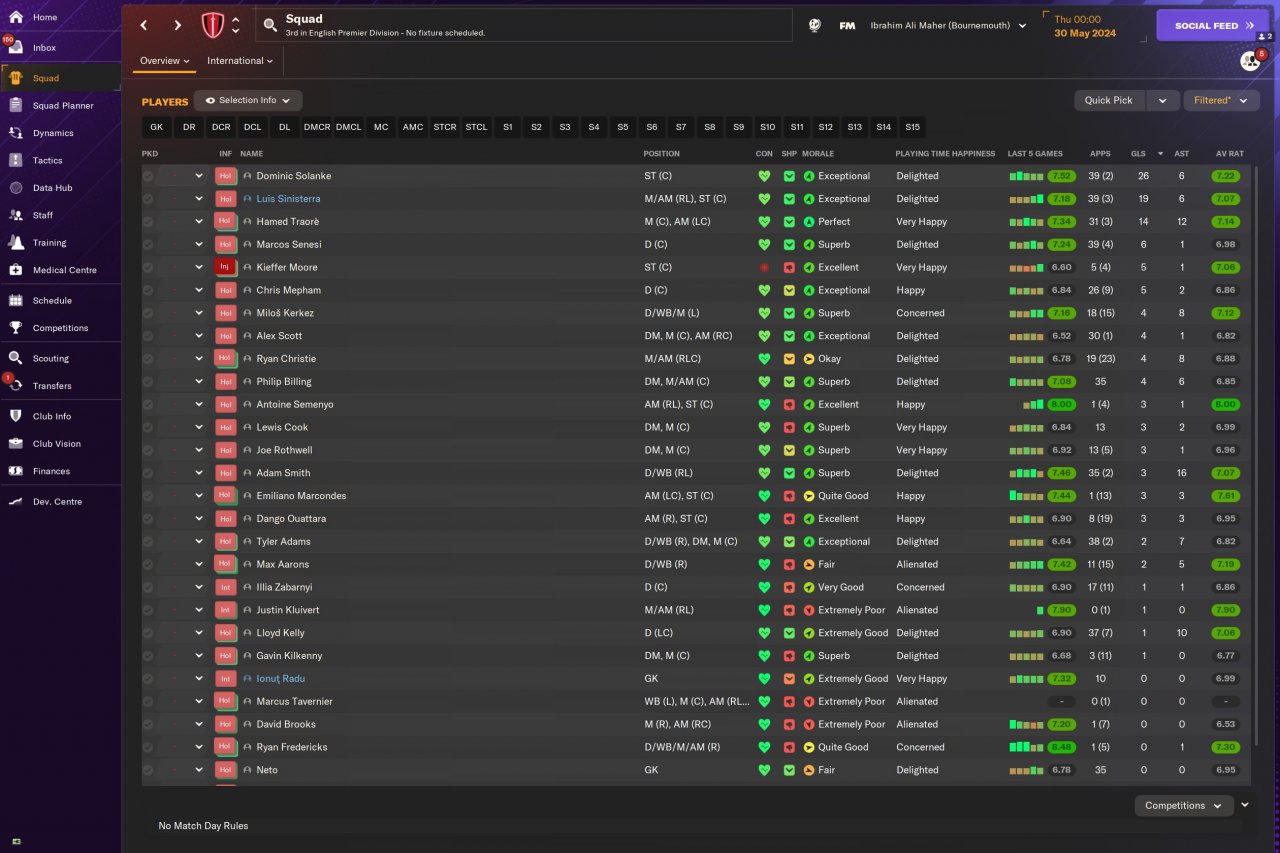Open position dropdown in Adam Smith row
Viewport: 1280px width, 853px height.
199,473
